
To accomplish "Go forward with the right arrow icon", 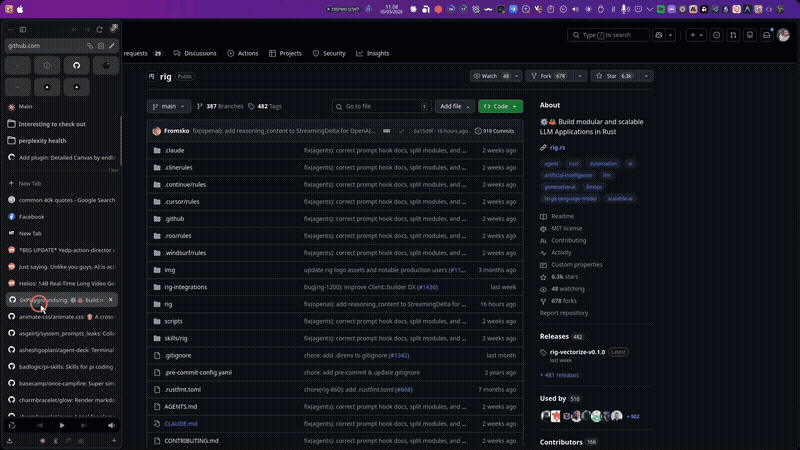I will (87, 30).
